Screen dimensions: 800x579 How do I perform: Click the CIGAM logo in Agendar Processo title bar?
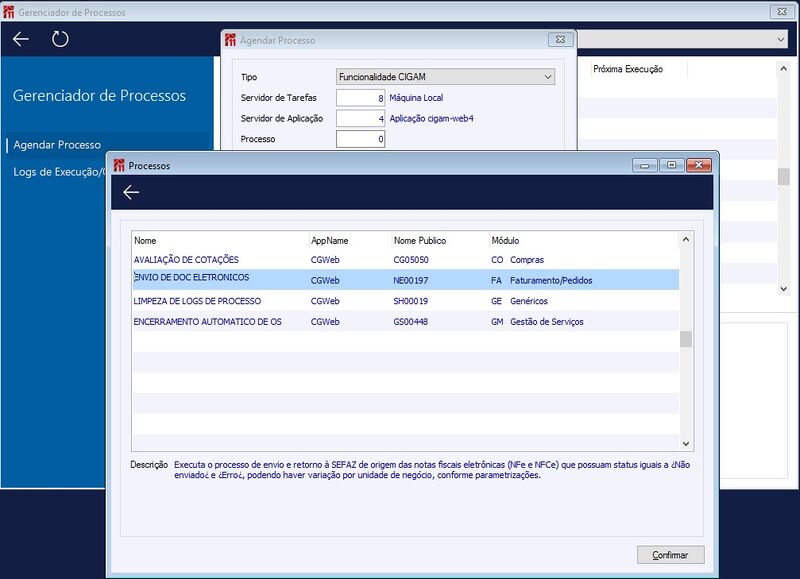[x=231, y=40]
